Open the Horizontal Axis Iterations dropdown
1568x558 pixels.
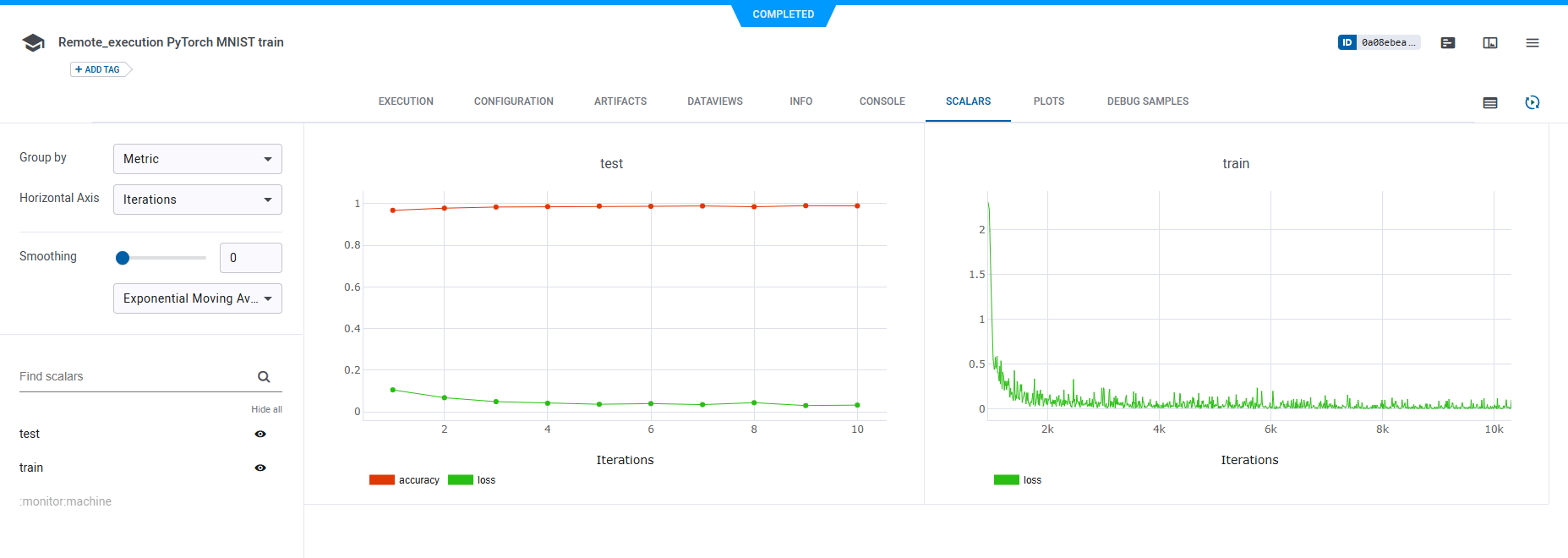tap(198, 200)
